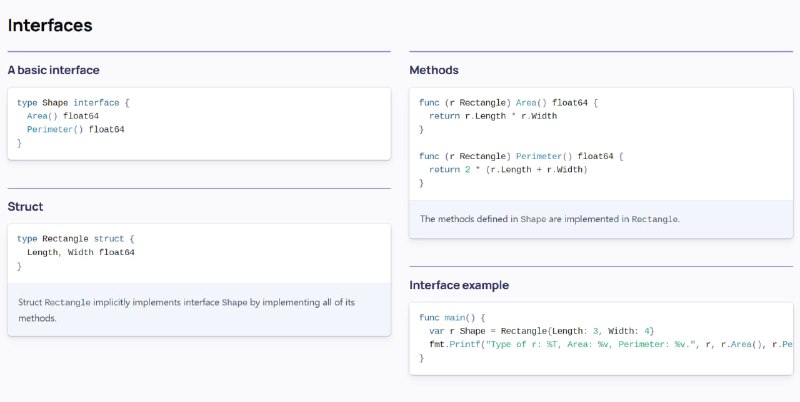Click the 'func (r Rectangle) Area()' line
The height and width of the screenshot is (402, 800).
click(x=508, y=103)
